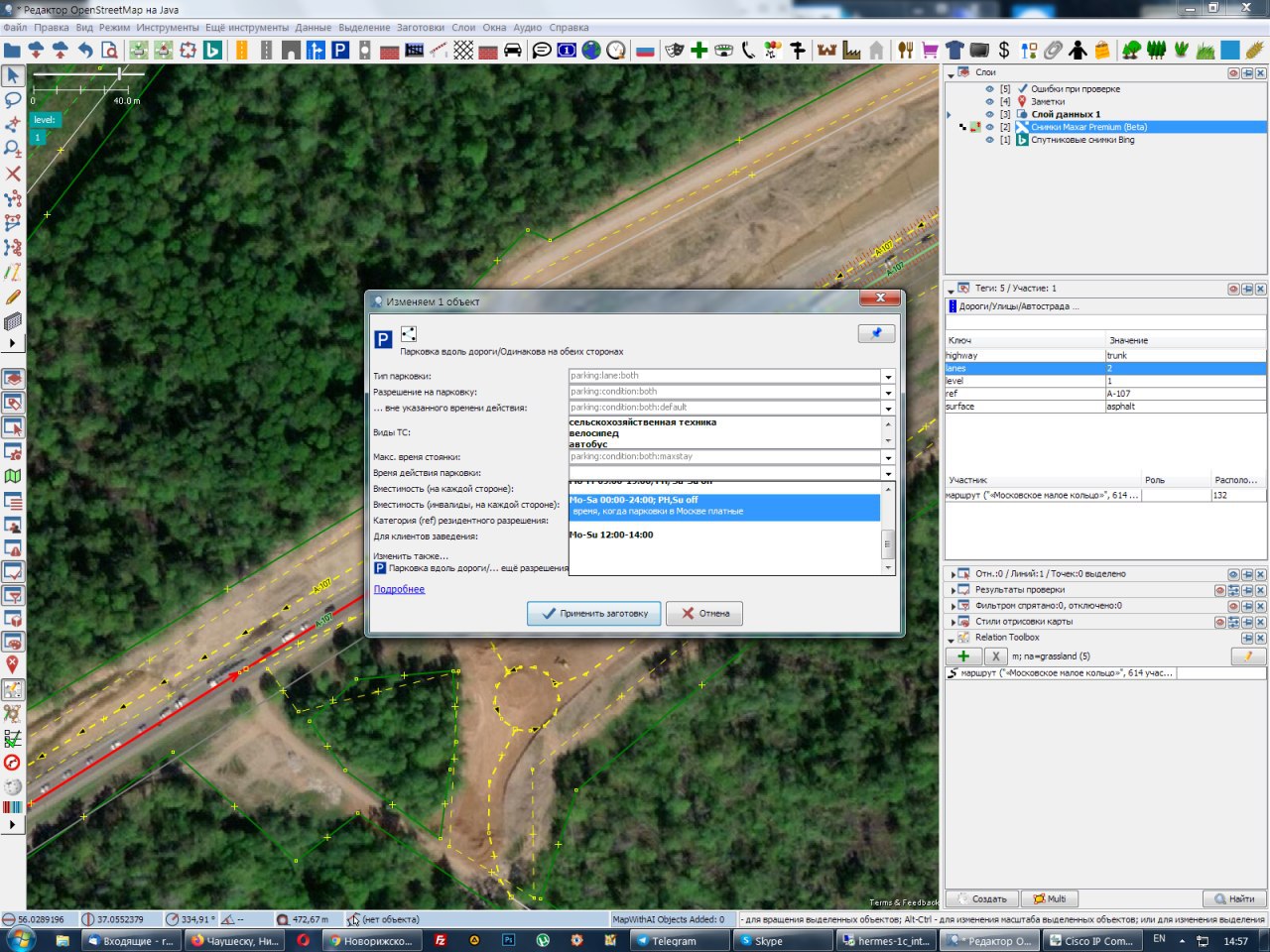Screen dimensions: 1270x952
Task: Click the Open file folder icon
Action: click(x=12, y=50)
